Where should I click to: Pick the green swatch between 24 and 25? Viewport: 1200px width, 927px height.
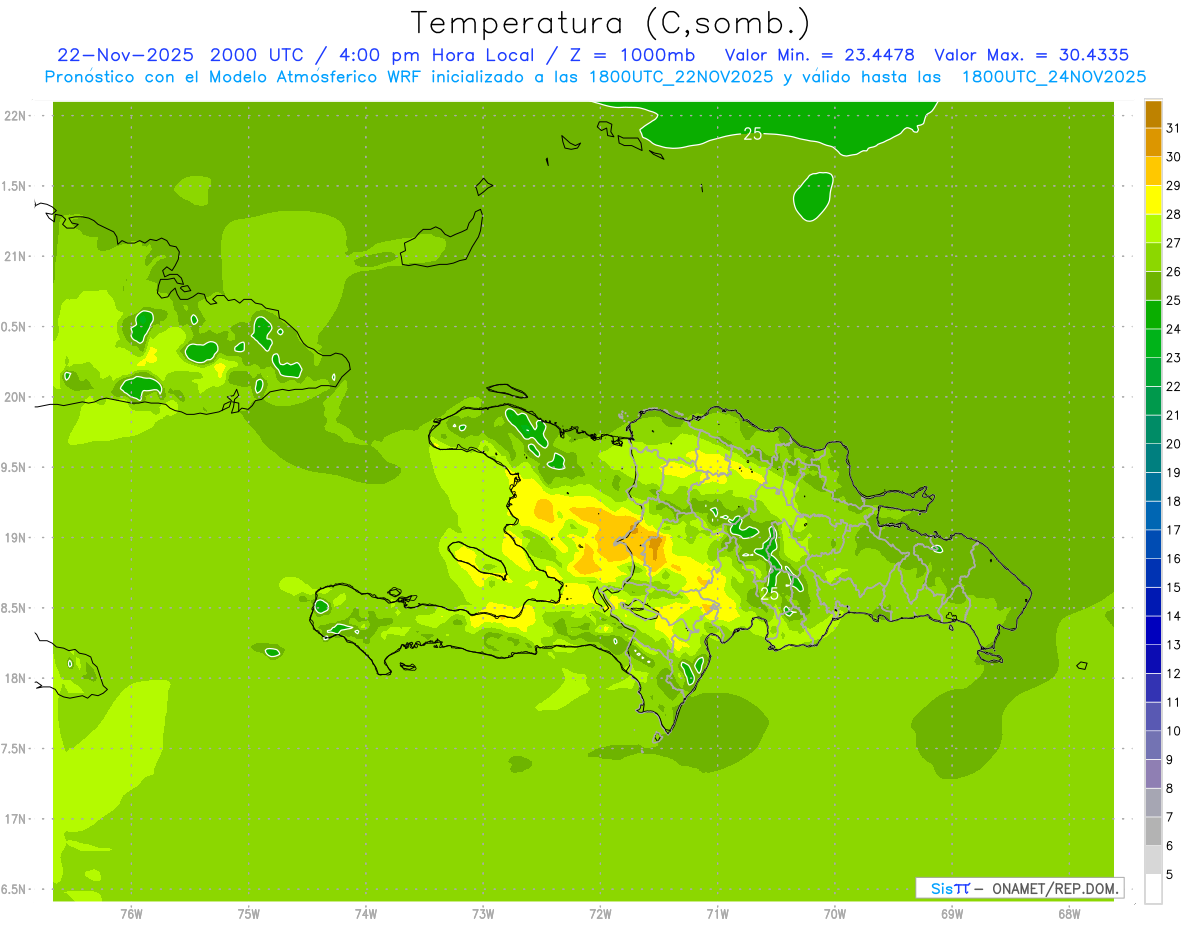tap(1153, 314)
